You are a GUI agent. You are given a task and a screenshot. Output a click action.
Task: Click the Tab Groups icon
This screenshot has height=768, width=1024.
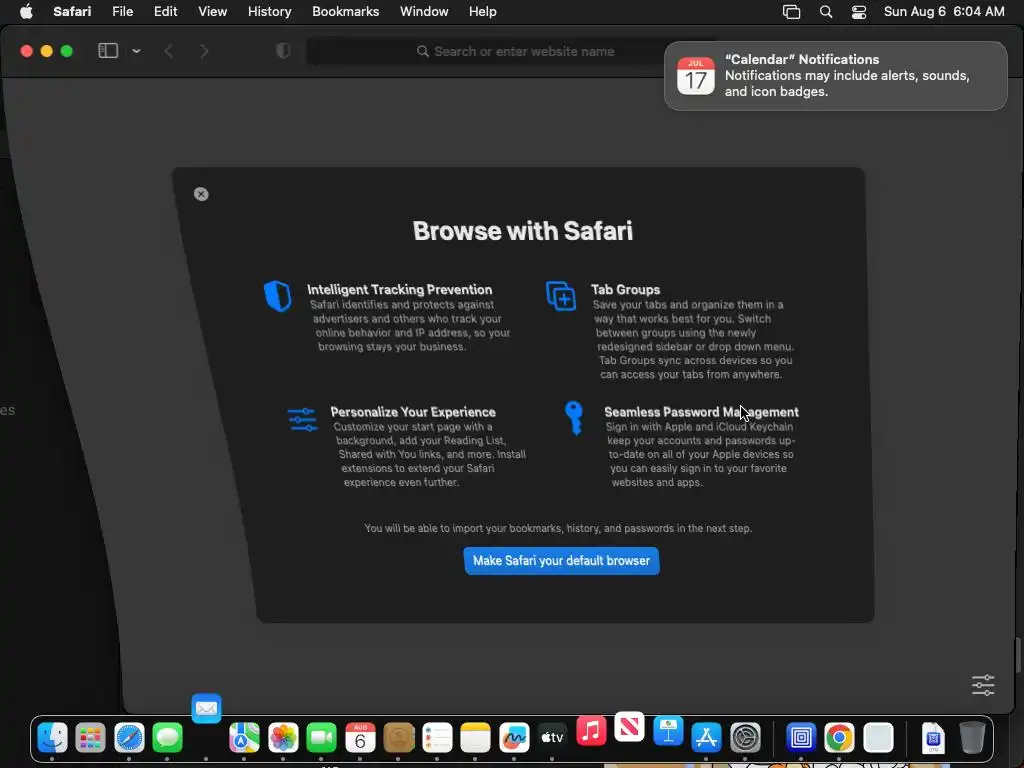(561, 296)
